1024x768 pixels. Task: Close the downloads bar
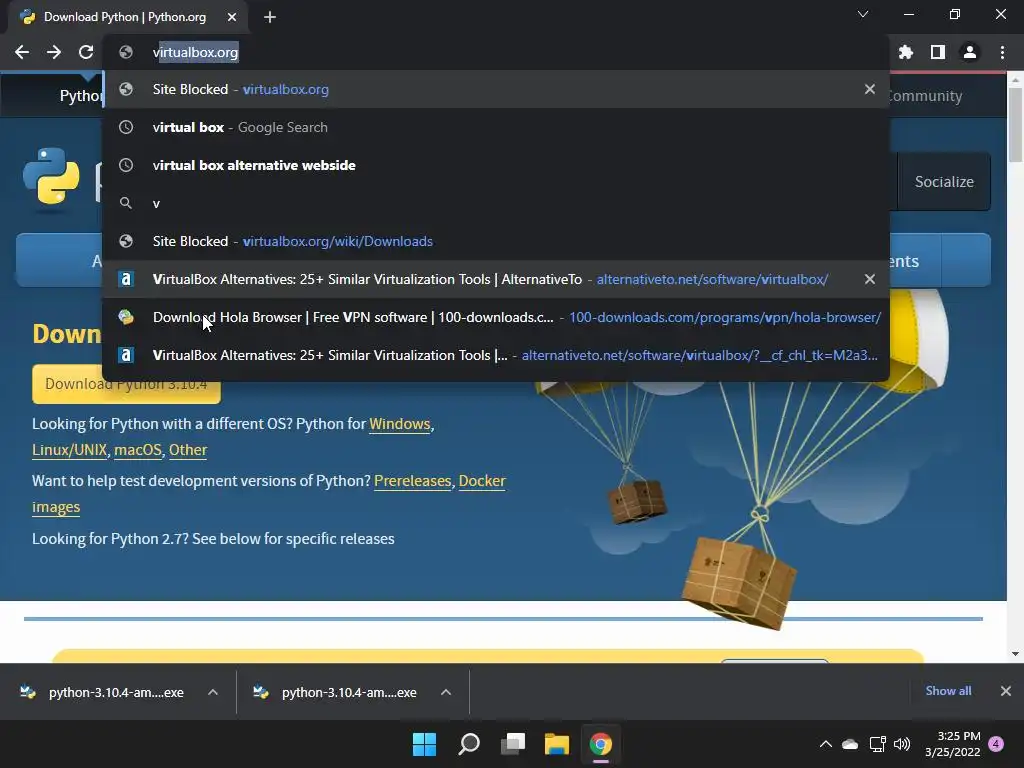pyautogui.click(x=1006, y=691)
